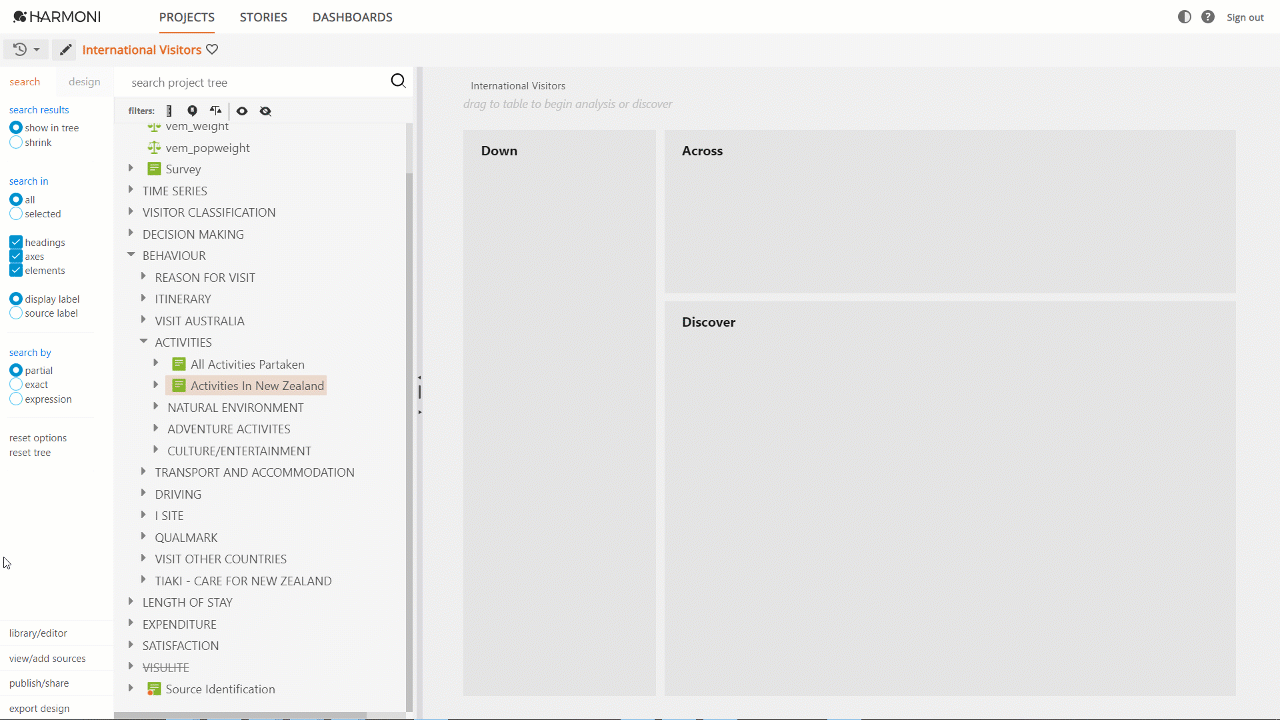Image resolution: width=1280 pixels, height=720 pixels.
Task: Click the All Activities Partaken sheet icon
Action: coord(179,364)
